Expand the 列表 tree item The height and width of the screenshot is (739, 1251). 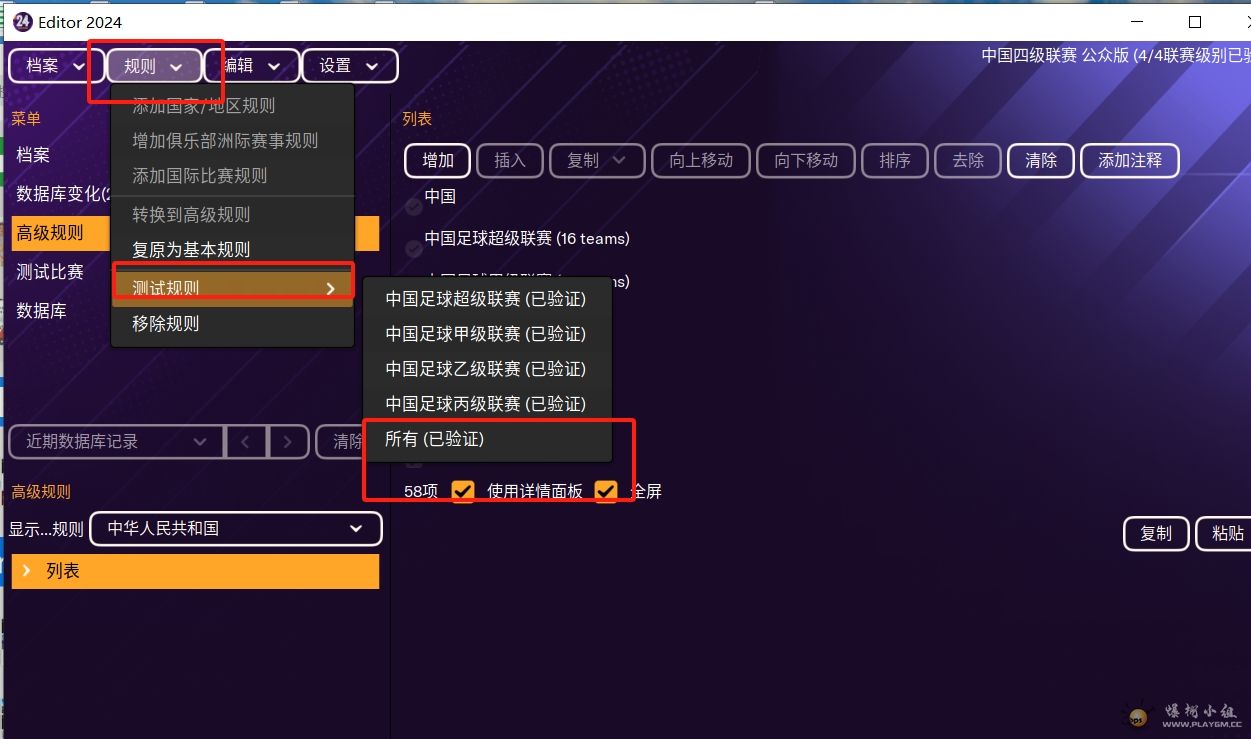(x=27, y=571)
